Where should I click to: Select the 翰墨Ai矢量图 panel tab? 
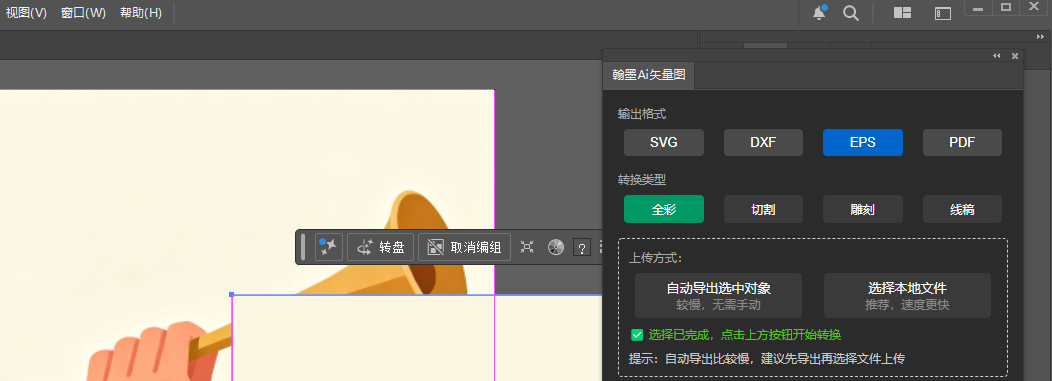coord(649,76)
